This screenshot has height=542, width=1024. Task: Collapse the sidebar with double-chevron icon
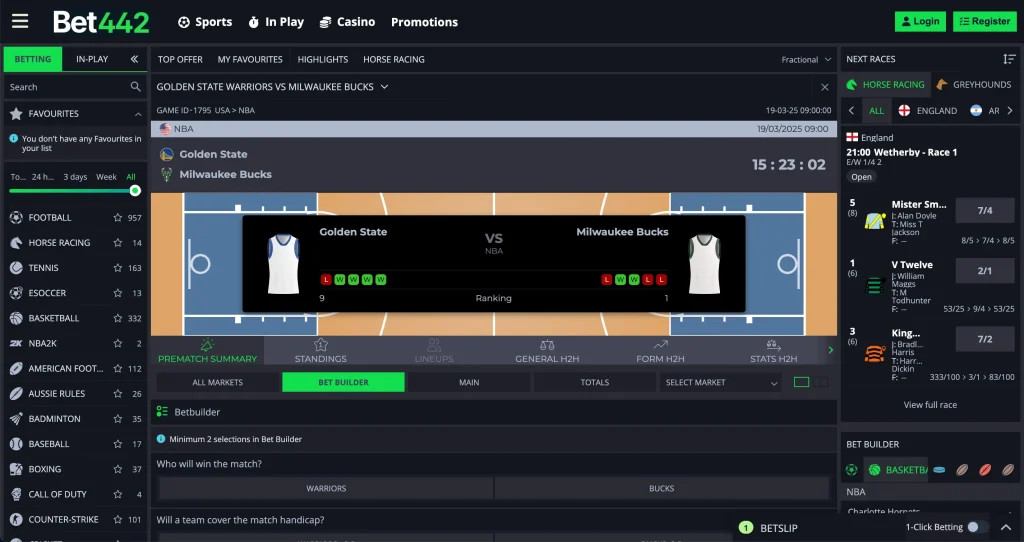[x=134, y=59]
